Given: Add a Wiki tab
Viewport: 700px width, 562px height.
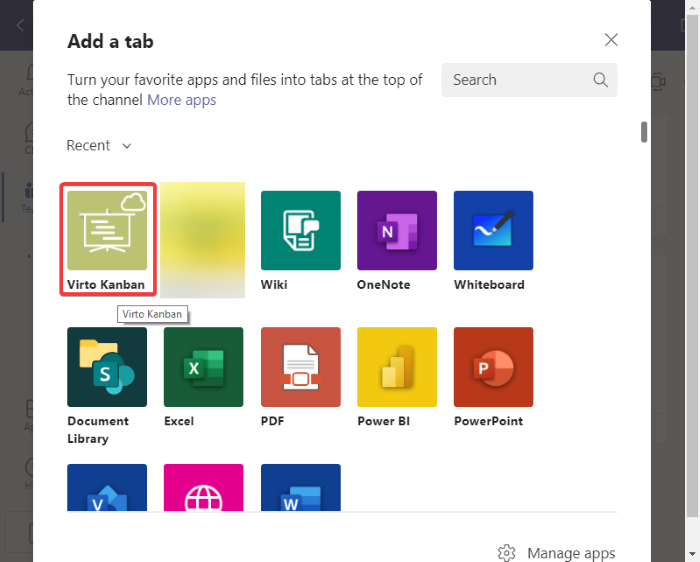Looking at the screenshot, I should [300, 231].
